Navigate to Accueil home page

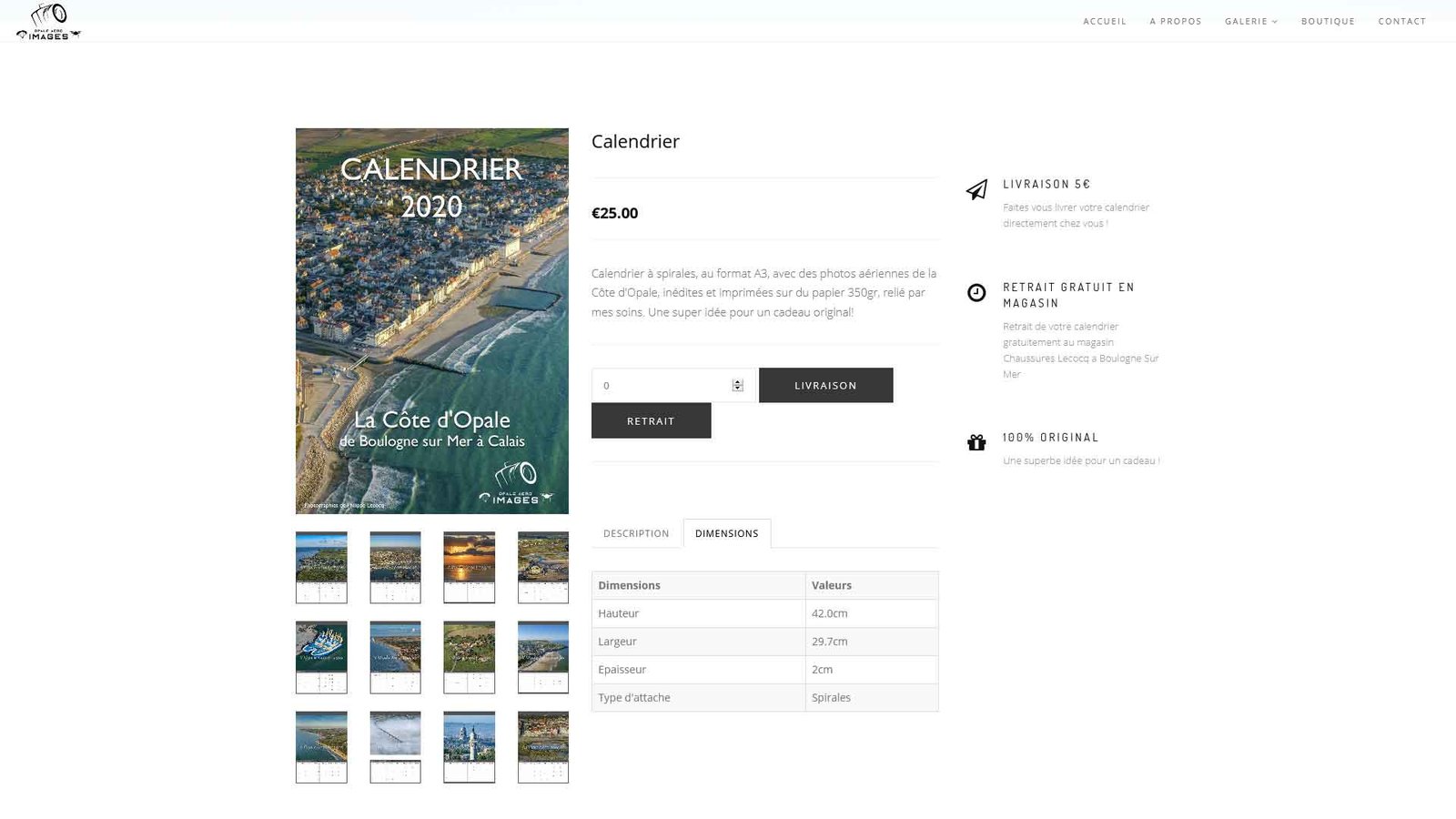[x=1105, y=21]
